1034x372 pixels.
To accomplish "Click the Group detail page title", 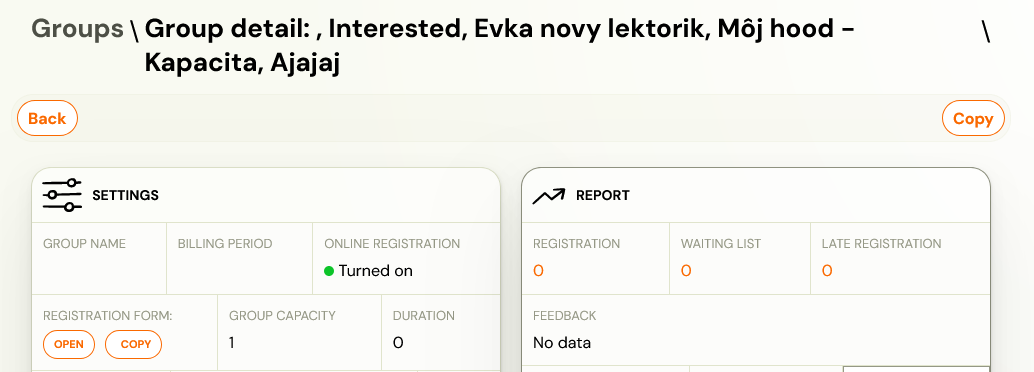I will coord(500,46).
